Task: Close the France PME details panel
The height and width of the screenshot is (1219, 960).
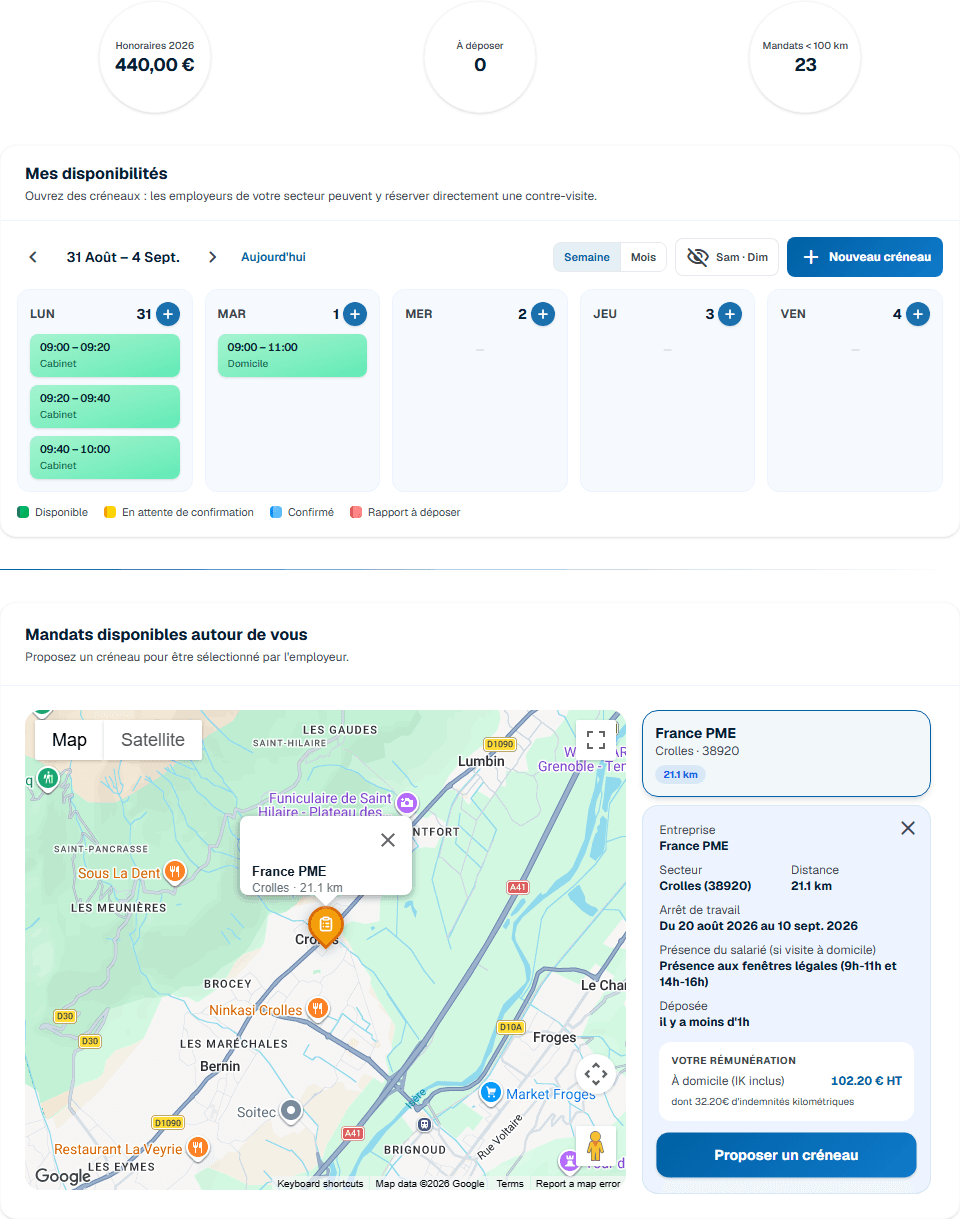Action: pos(908,828)
